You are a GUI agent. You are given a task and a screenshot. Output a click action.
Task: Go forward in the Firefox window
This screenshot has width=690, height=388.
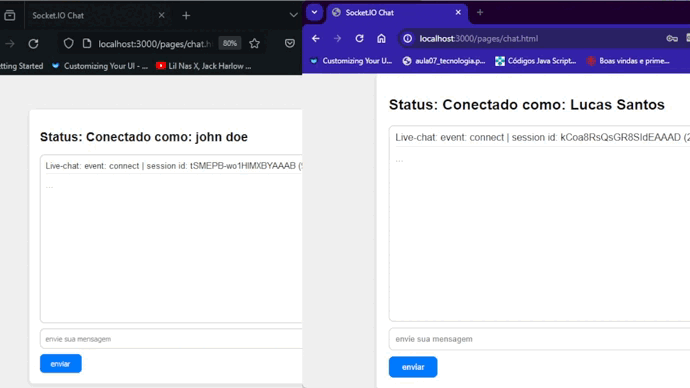tap(10, 44)
